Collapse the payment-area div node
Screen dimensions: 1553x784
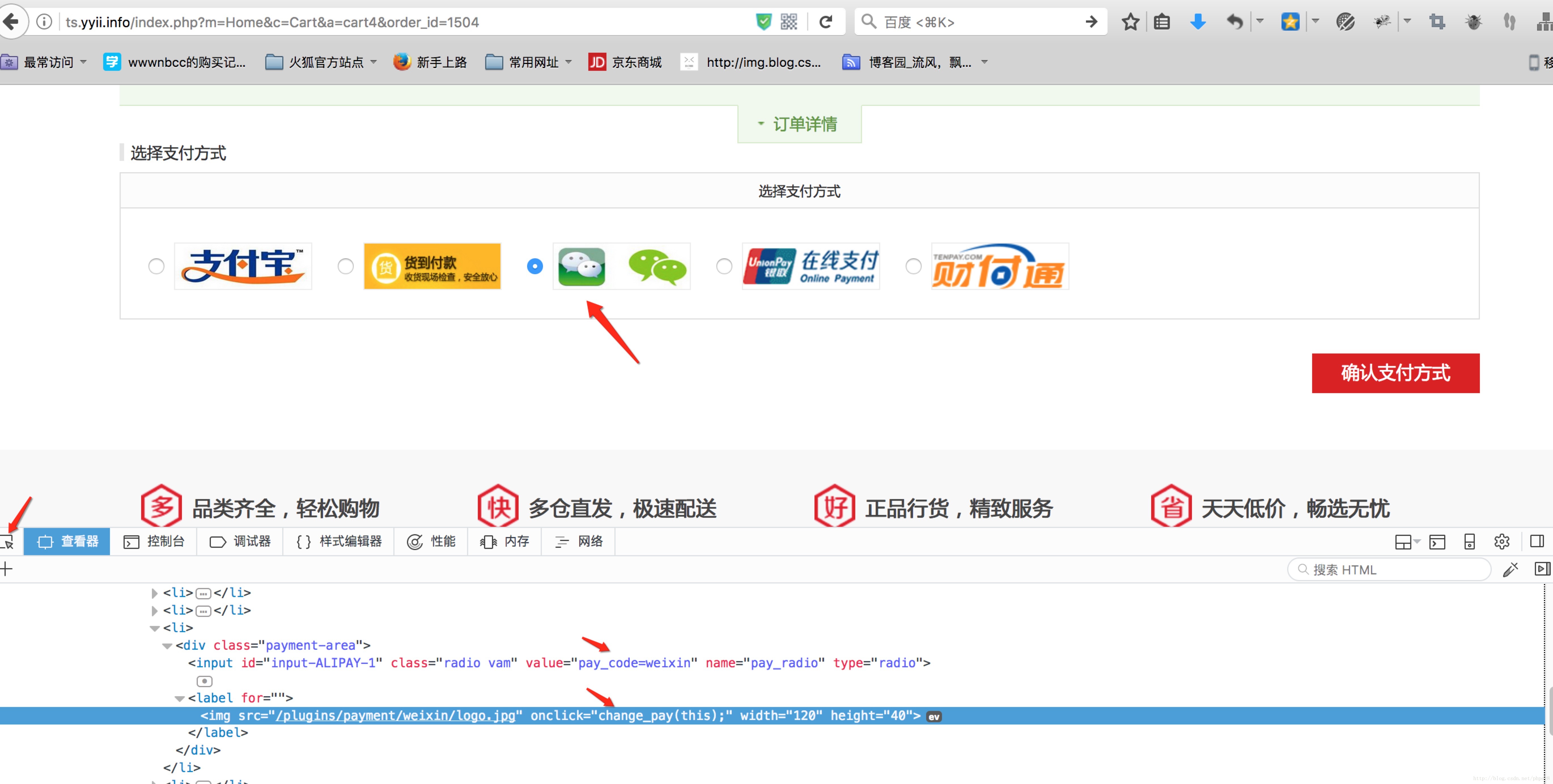(x=167, y=645)
